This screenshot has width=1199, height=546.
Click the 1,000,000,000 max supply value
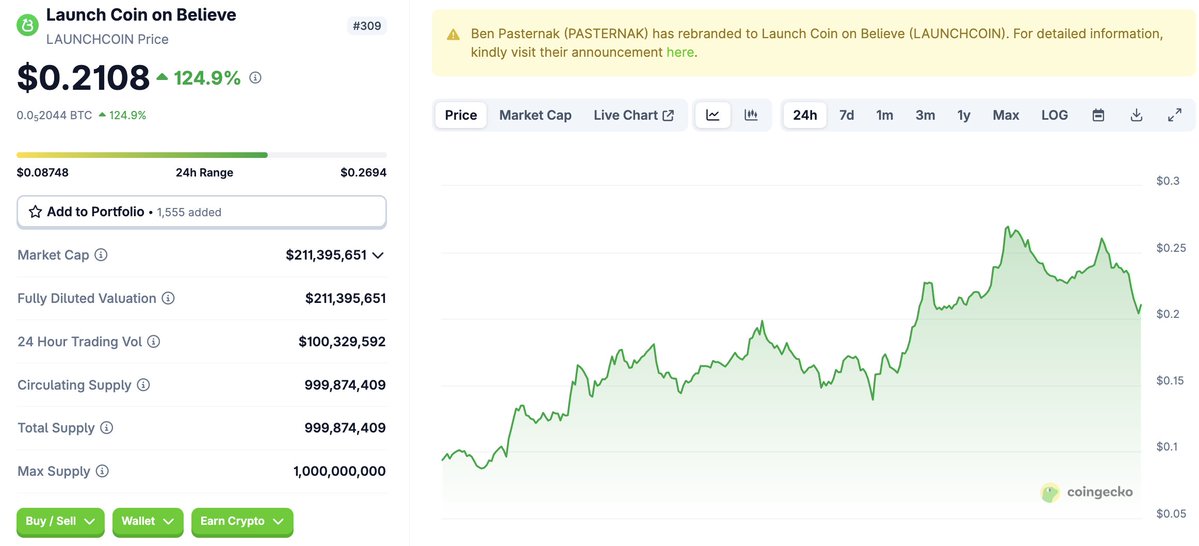(340, 472)
